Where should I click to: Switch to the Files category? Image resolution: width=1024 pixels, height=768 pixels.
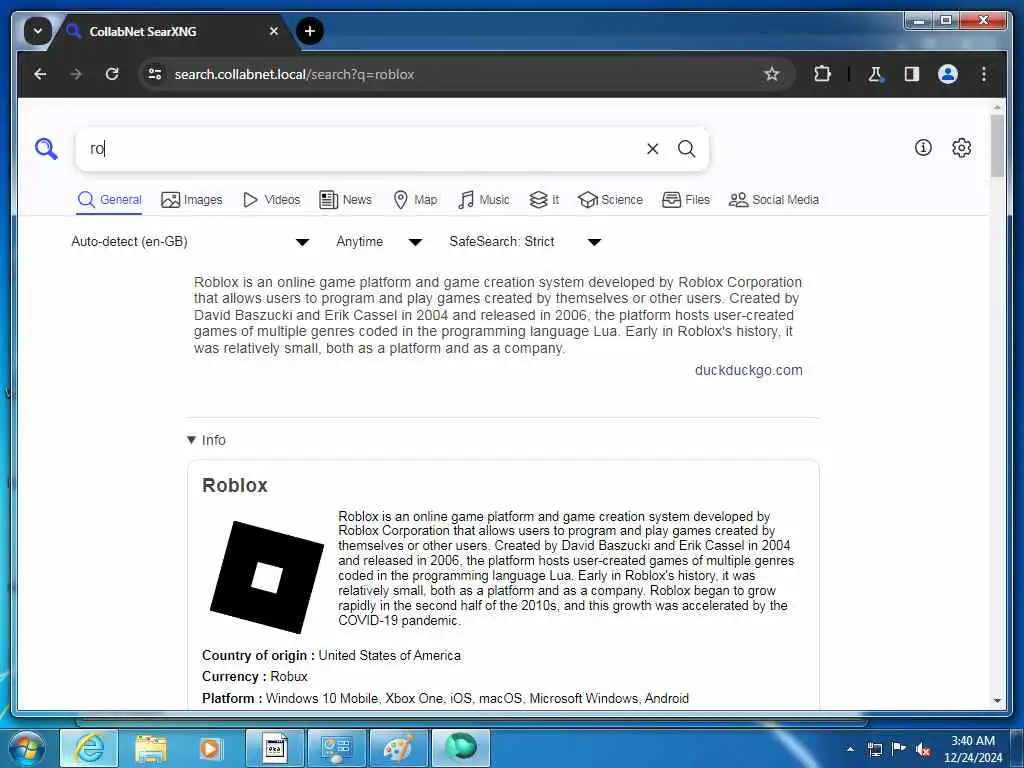click(x=686, y=200)
